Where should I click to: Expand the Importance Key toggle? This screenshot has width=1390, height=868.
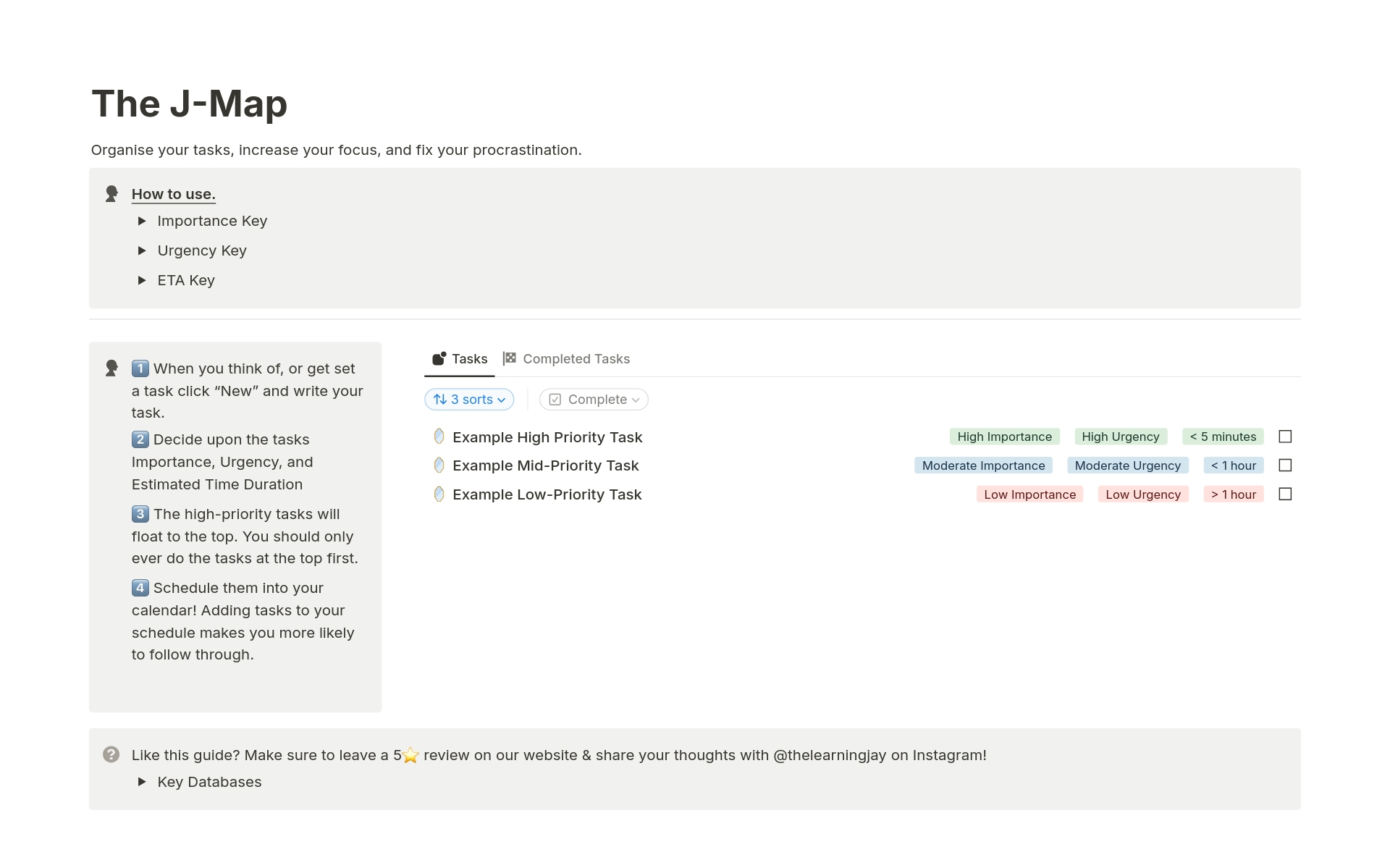coord(142,221)
